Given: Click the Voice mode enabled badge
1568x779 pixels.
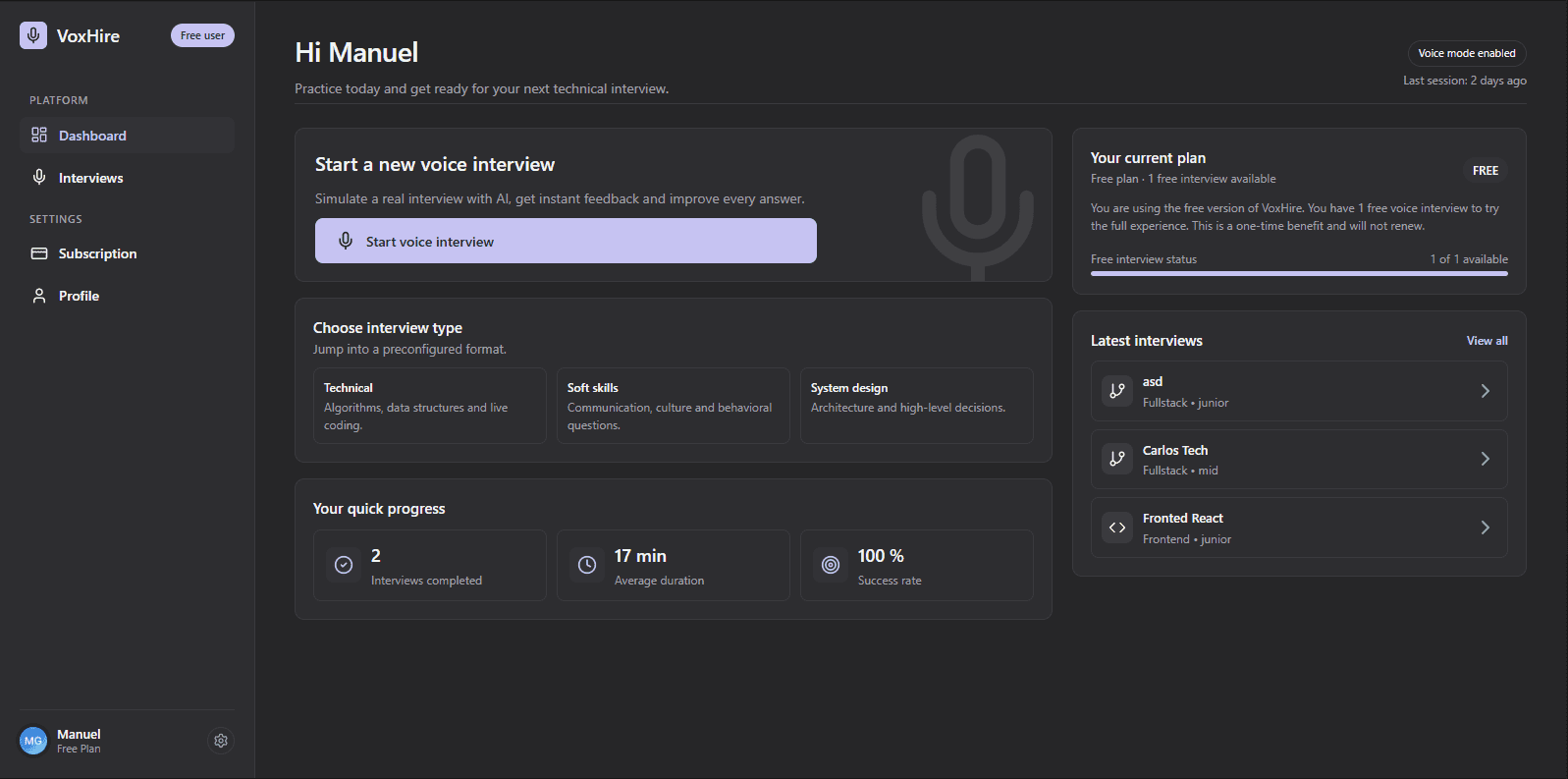Looking at the screenshot, I should tap(1467, 53).
